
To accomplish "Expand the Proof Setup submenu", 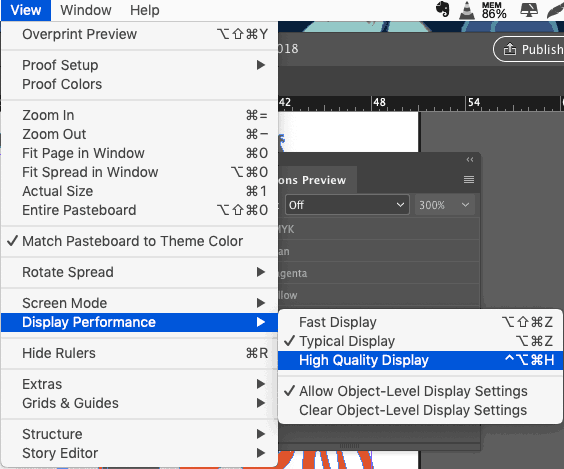I will [139, 65].
